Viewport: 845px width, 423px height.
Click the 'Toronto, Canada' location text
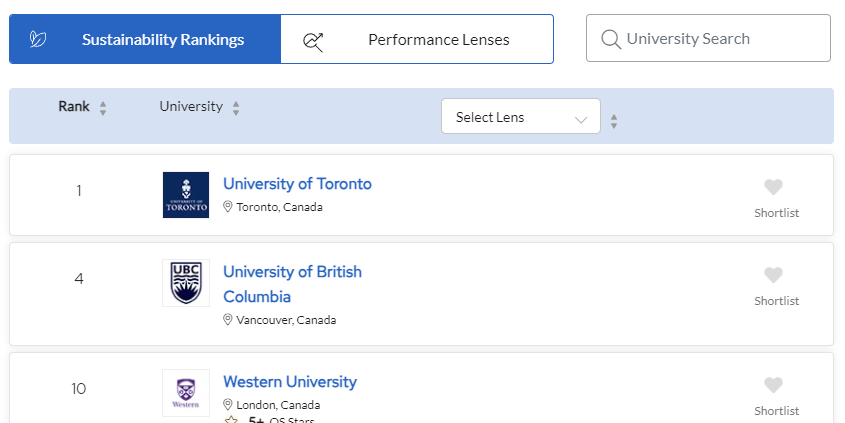[x=279, y=207]
